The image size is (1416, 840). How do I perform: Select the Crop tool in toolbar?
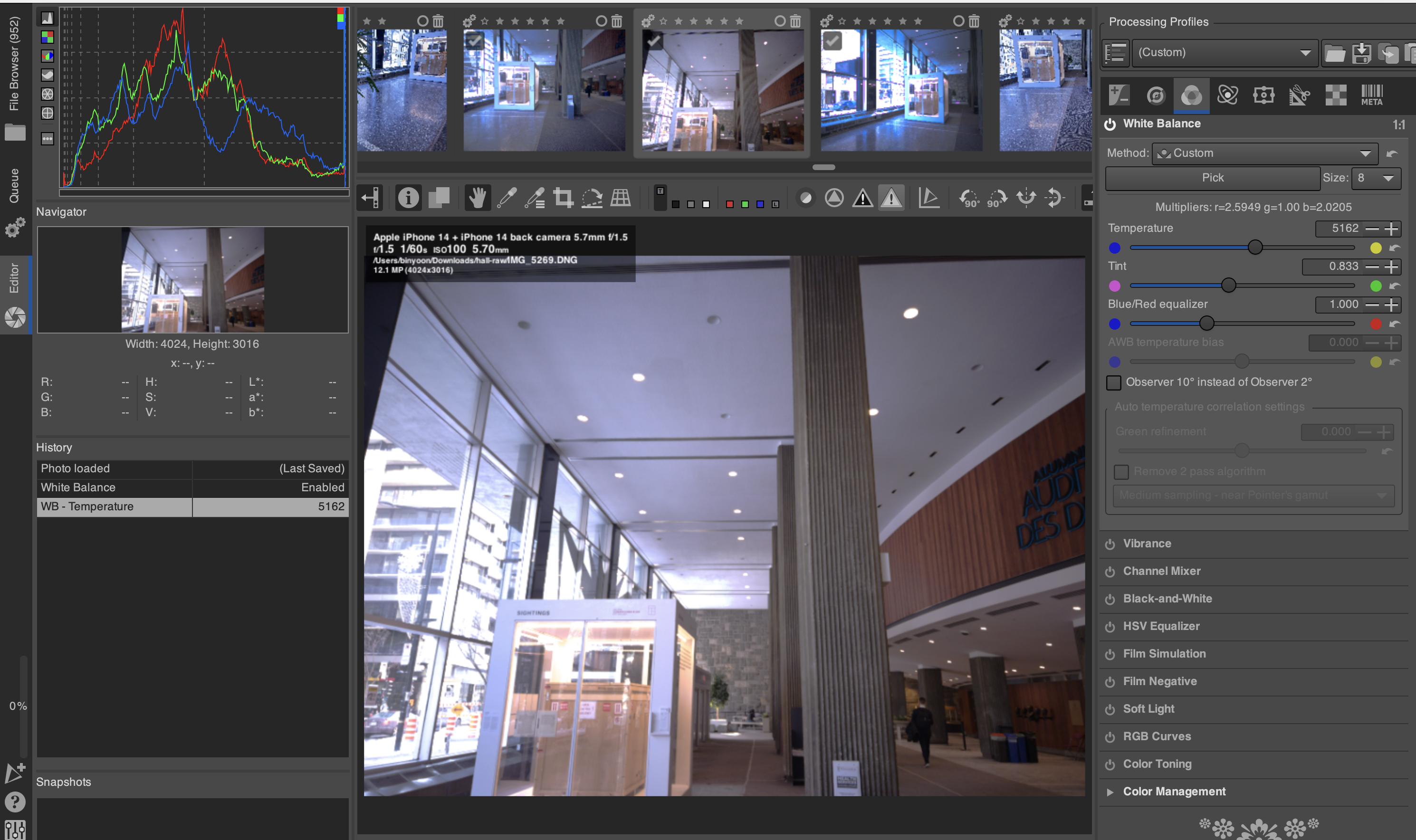[563, 198]
